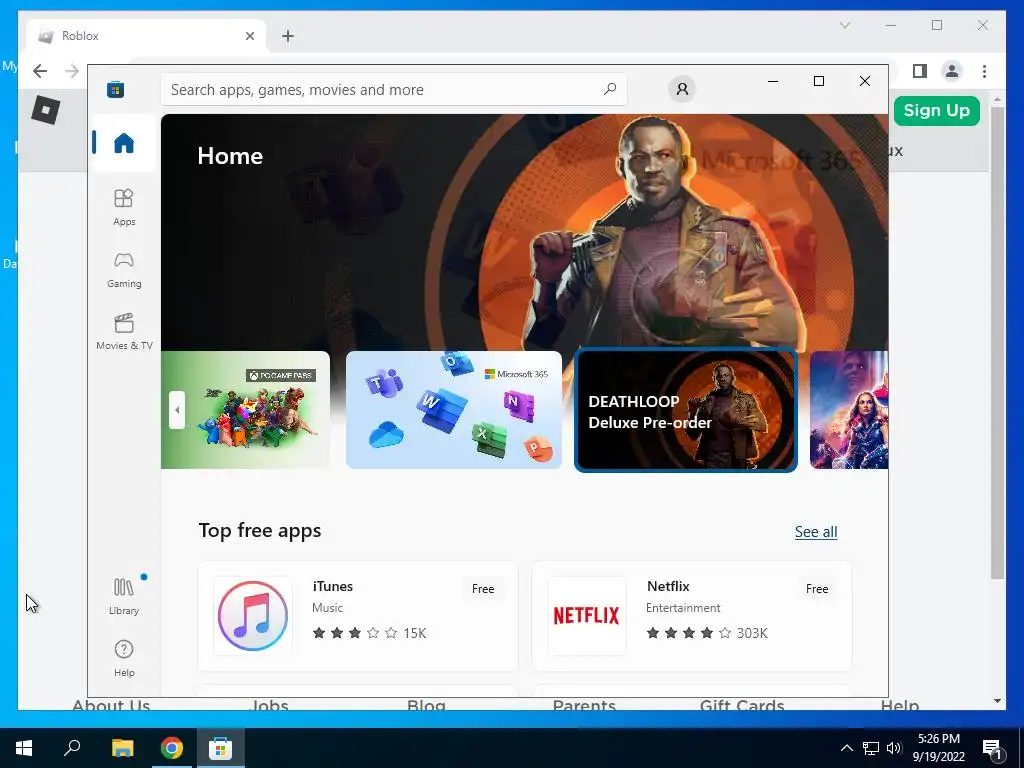The width and height of the screenshot is (1024, 768).
Task: Switch to Chrome from the taskbar
Action: coord(172,748)
